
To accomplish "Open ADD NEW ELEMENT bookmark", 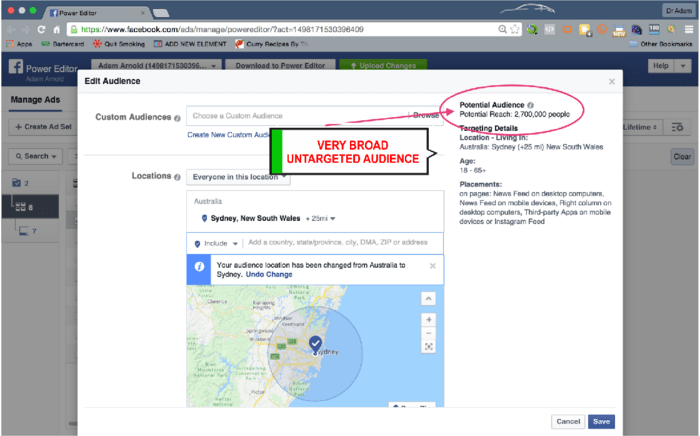I will point(190,44).
